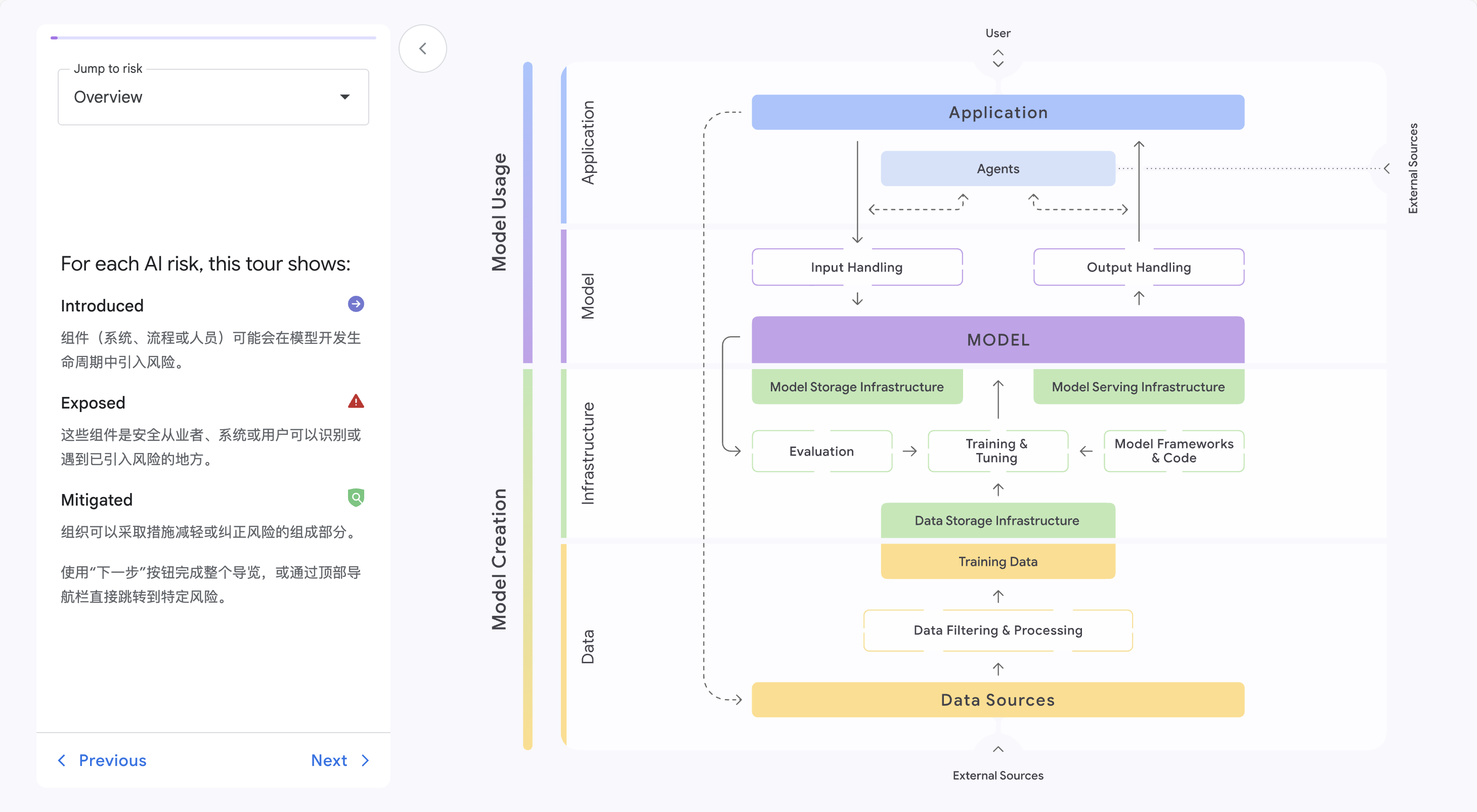The image size is (1477, 812).
Task: Click the User up-down chevron icon
Action: tap(997, 58)
